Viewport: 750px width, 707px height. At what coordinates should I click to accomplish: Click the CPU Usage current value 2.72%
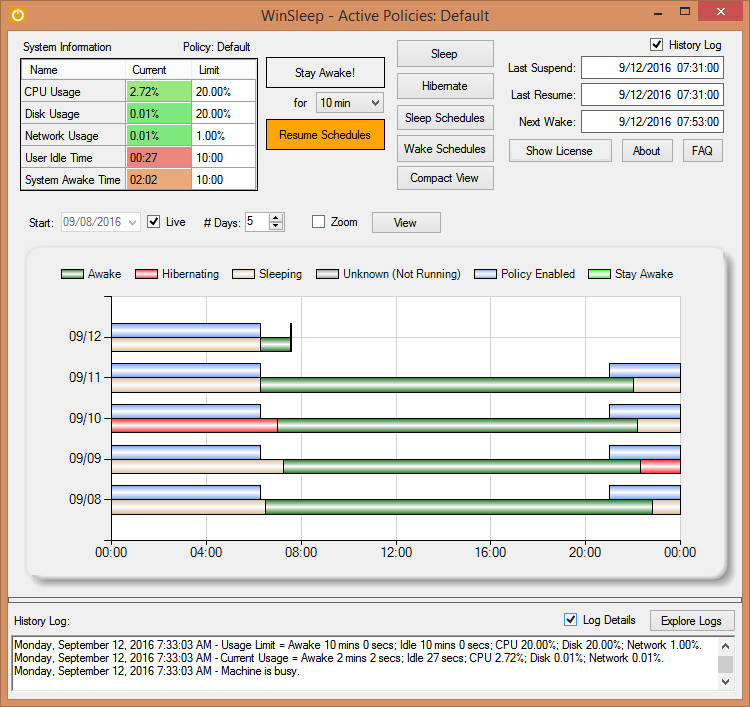[159, 91]
